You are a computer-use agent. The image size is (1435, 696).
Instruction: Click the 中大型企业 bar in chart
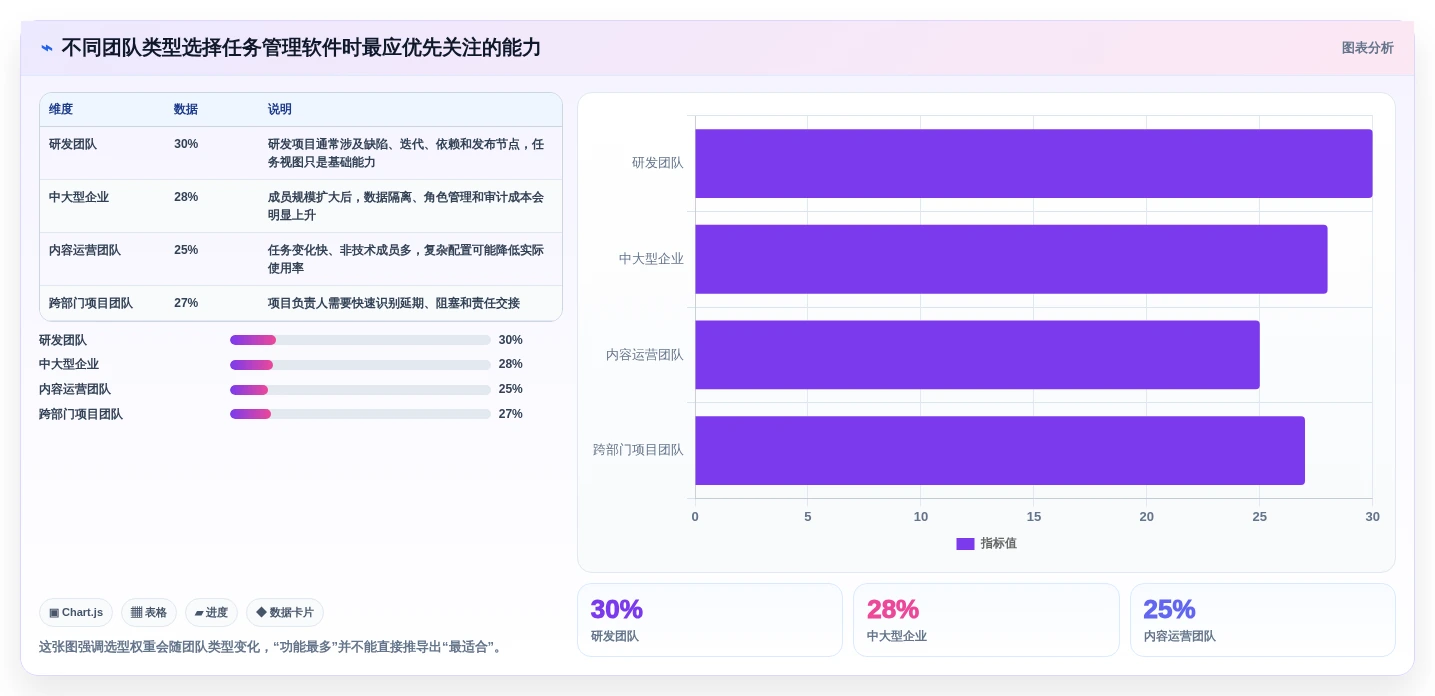point(1011,259)
